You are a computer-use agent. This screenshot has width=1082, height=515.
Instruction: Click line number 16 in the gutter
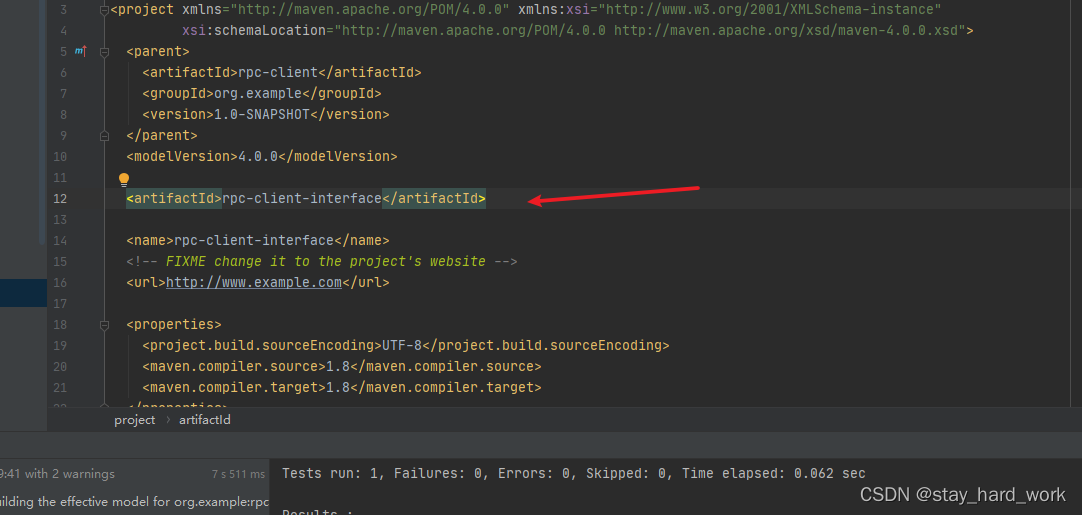[60, 282]
